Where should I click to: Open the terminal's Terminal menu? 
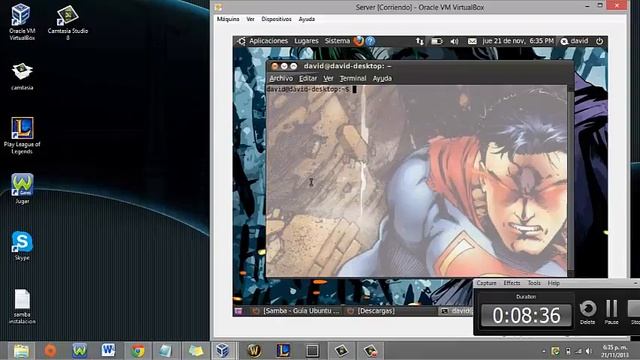pyautogui.click(x=353, y=78)
